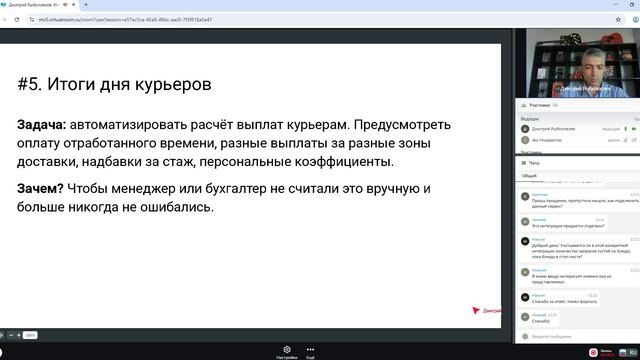Minimize the browser window
The width and height of the screenshot is (640, 360).
[x=616, y=4]
